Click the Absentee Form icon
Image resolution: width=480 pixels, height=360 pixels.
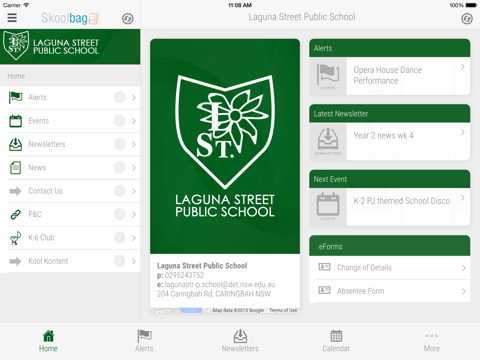point(324,290)
